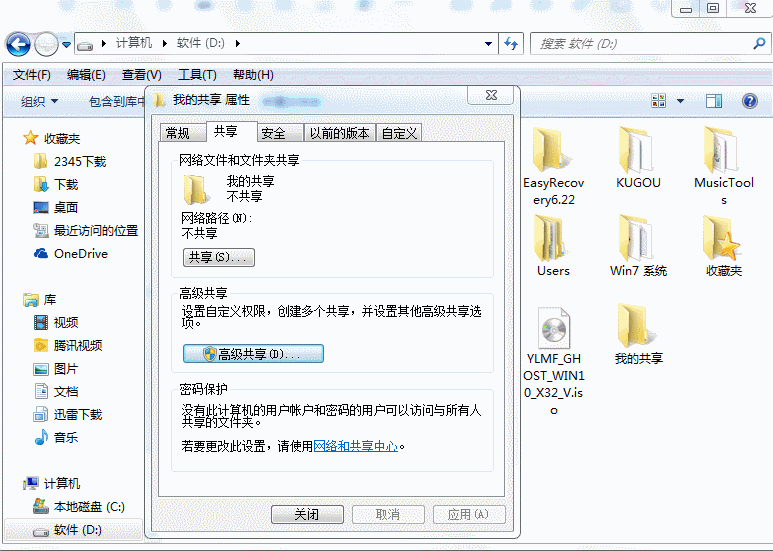Select the EasyRecovery6.22 folder
Viewport: 773px width, 551px height.
553,167
